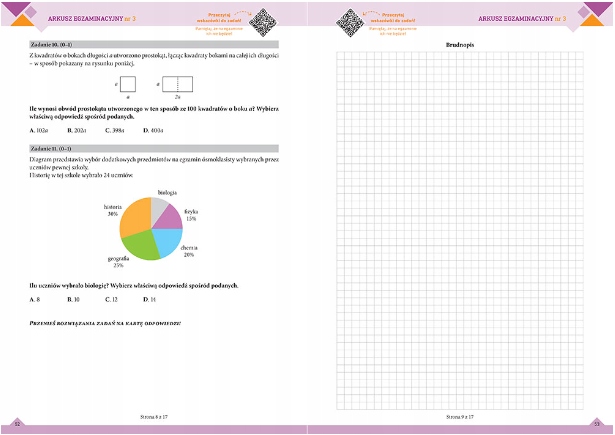Viewport: 615px width, 435px height.
Task: Click the 'geografia 25%' chart label
Action: pyautogui.click(x=118, y=262)
